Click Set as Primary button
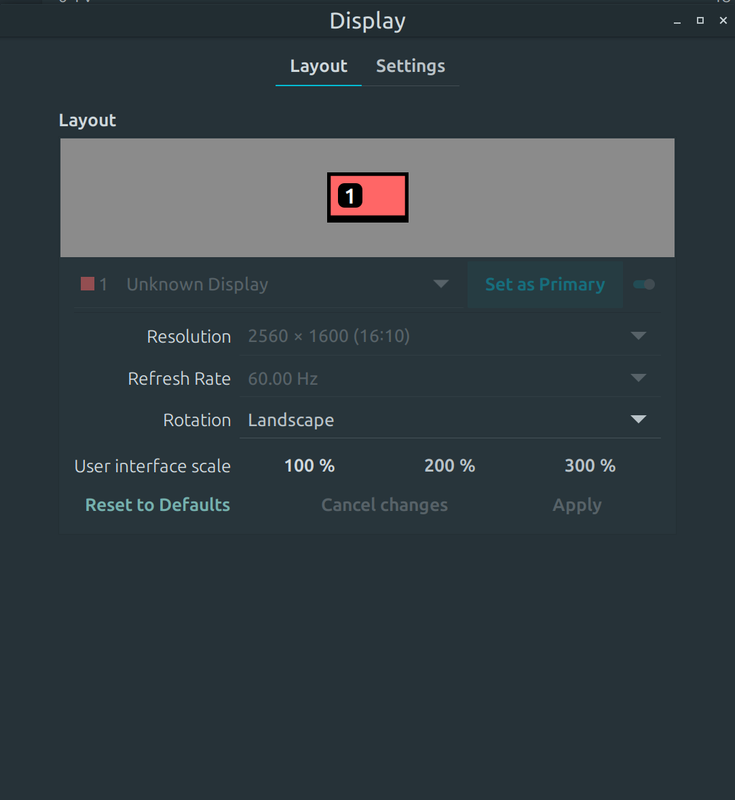Viewport: 735px width, 800px height. [545, 284]
